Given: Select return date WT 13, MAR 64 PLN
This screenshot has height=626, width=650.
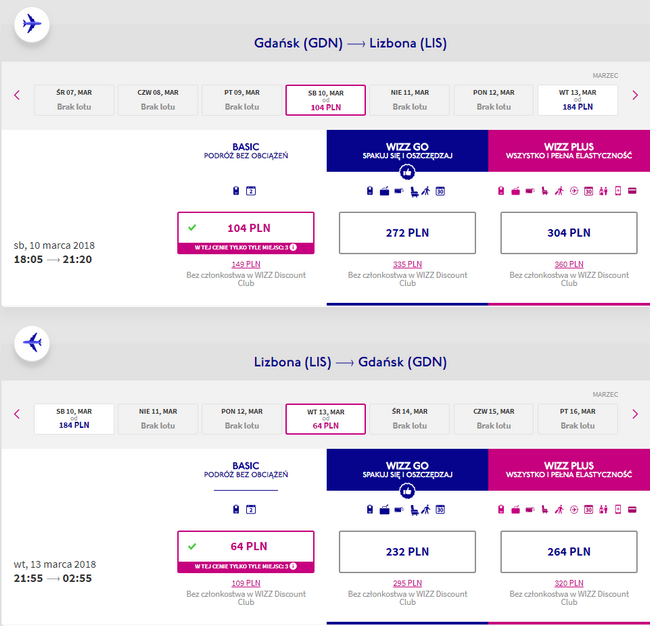Looking at the screenshot, I should [325, 419].
